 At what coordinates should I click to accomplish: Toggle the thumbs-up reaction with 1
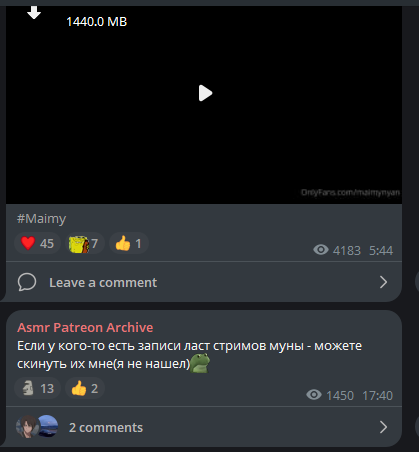click(129, 243)
